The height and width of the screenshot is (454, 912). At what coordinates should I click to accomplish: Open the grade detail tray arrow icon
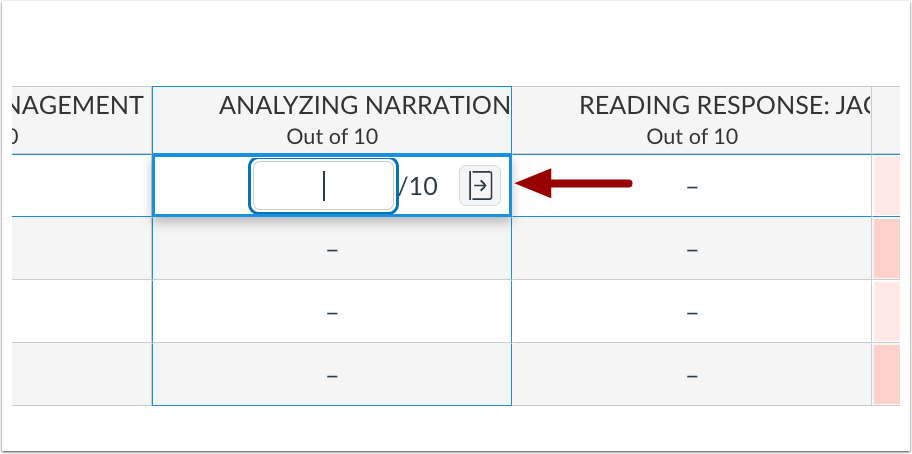[480, 186]
